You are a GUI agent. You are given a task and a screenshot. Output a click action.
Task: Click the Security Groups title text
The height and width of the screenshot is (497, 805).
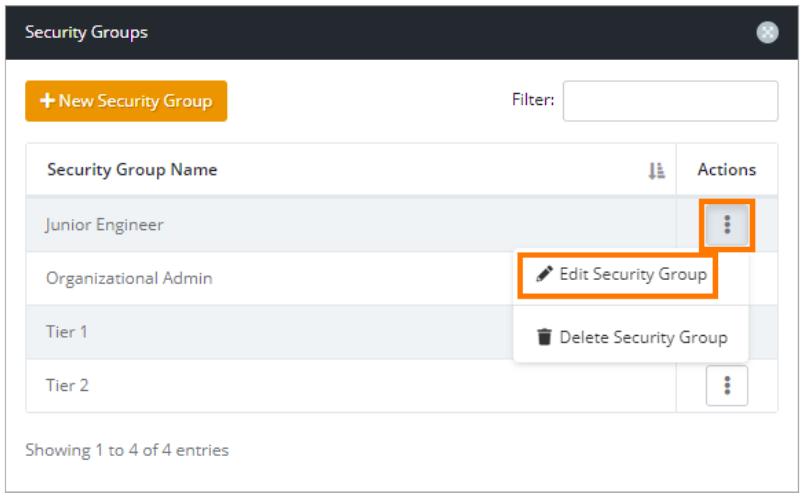point(86,32)
